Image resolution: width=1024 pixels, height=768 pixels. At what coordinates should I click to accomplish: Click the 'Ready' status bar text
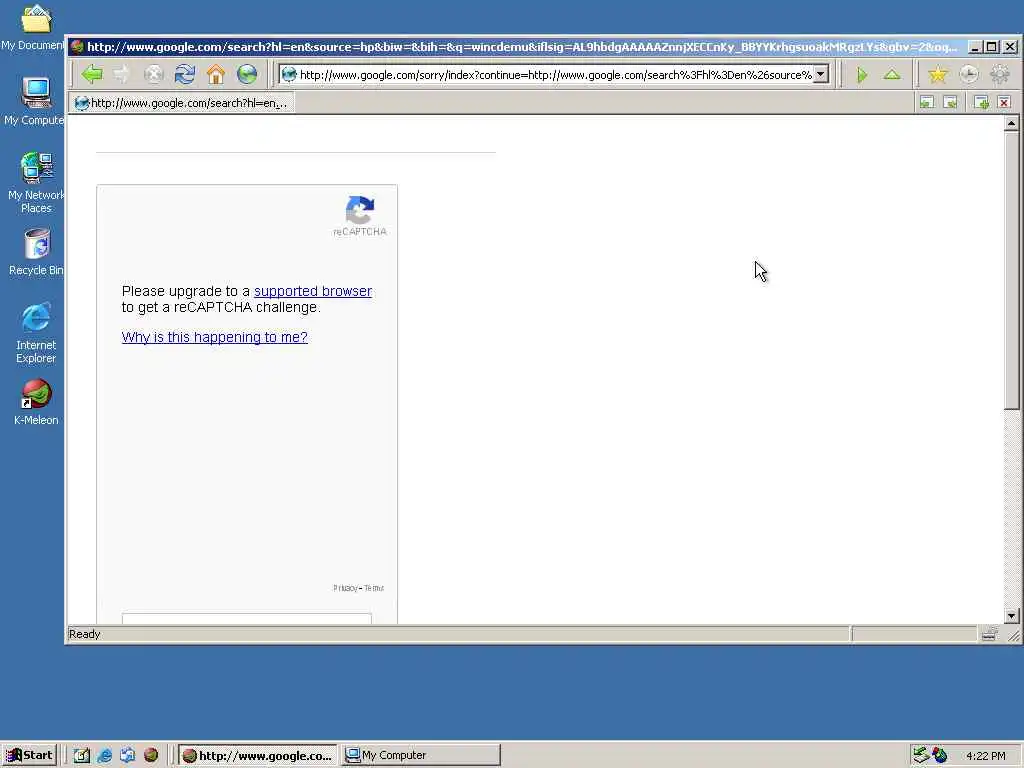pyautogui.click(x=84, y=634)
